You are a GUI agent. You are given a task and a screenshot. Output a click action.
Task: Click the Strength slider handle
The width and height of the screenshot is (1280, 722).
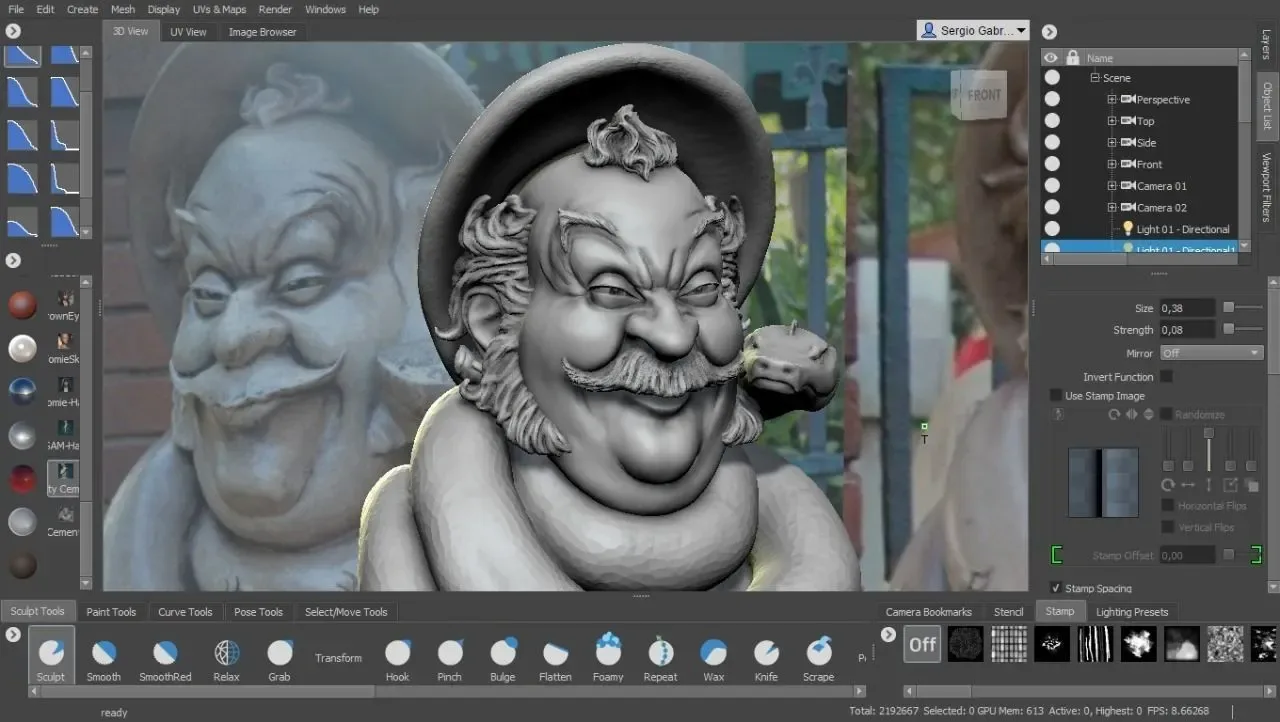[1229, 329]
